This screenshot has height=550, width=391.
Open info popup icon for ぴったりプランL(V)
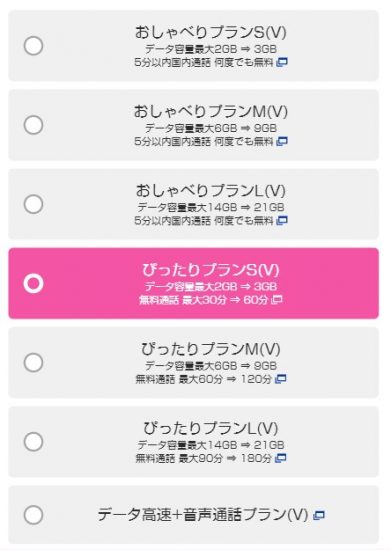click(281, 458)
